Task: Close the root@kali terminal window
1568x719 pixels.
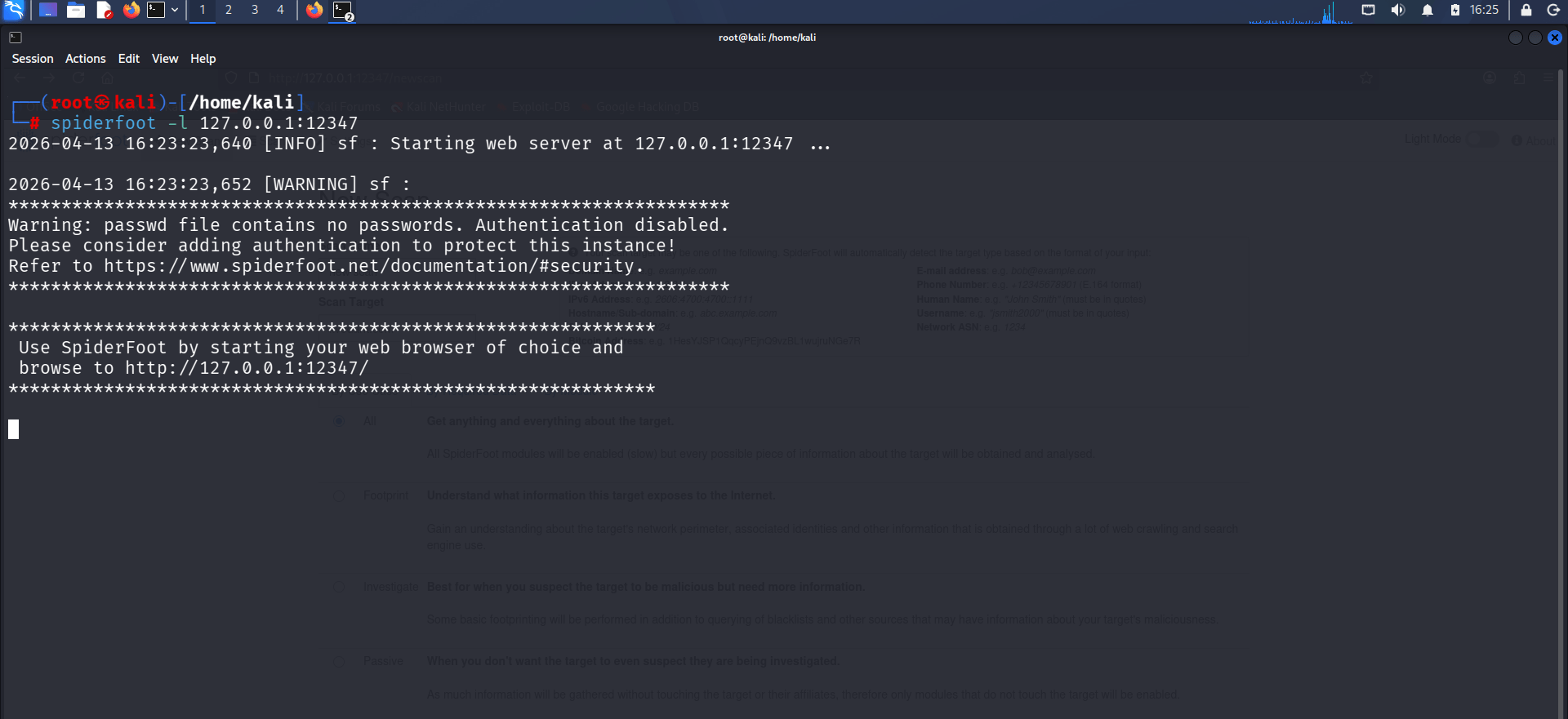Action: pos(1555,38)
